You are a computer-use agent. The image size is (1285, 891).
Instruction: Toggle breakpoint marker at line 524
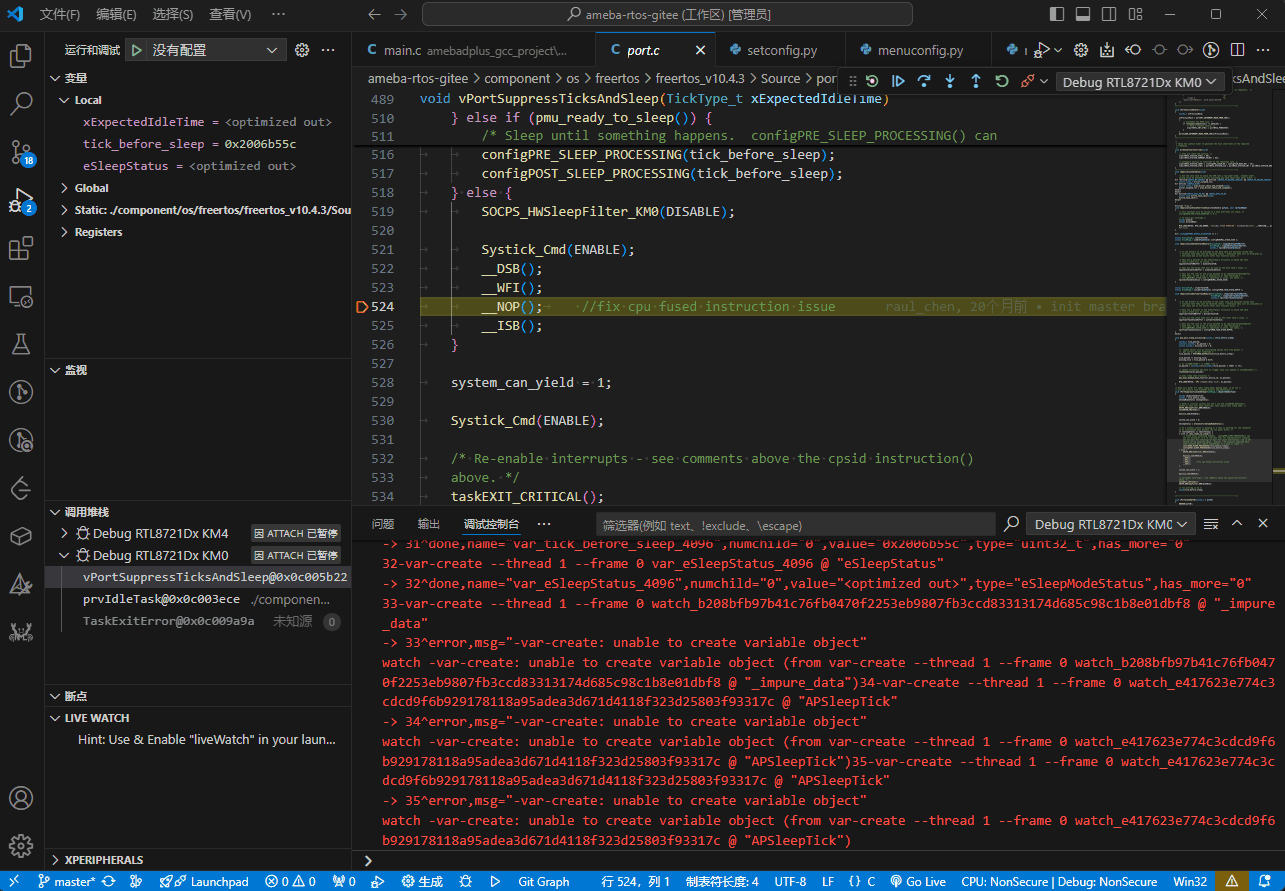[x=362, y=307]
